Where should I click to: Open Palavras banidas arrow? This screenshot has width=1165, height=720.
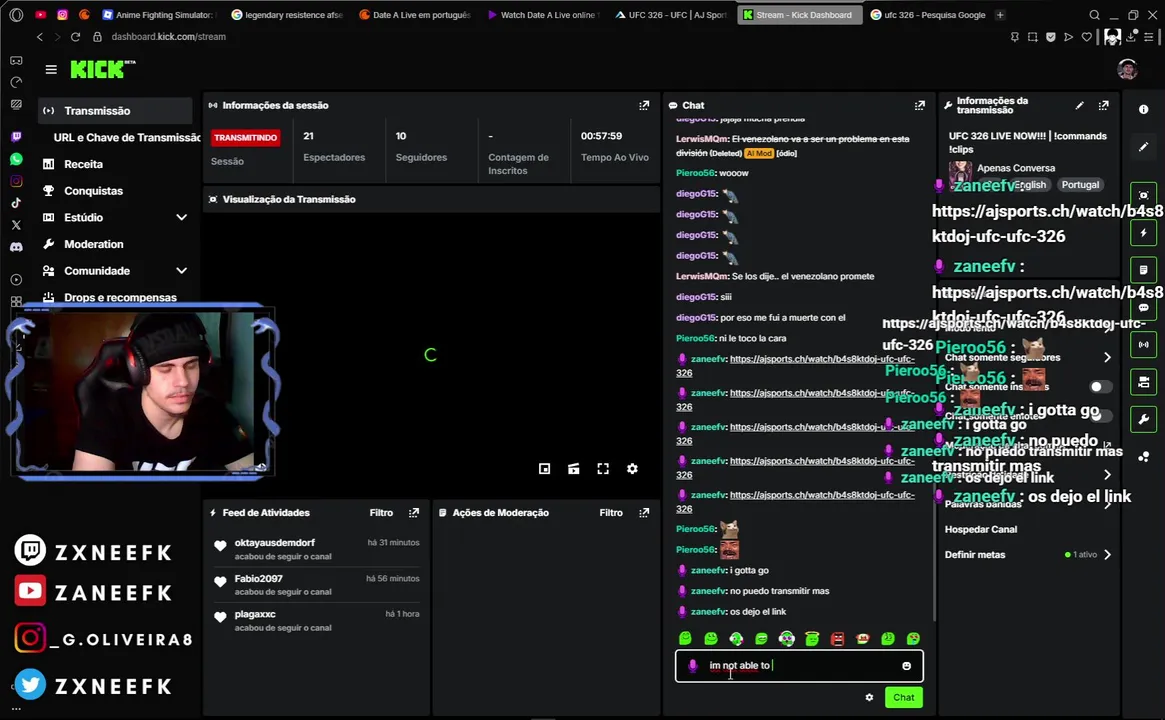pos(1107,504)
